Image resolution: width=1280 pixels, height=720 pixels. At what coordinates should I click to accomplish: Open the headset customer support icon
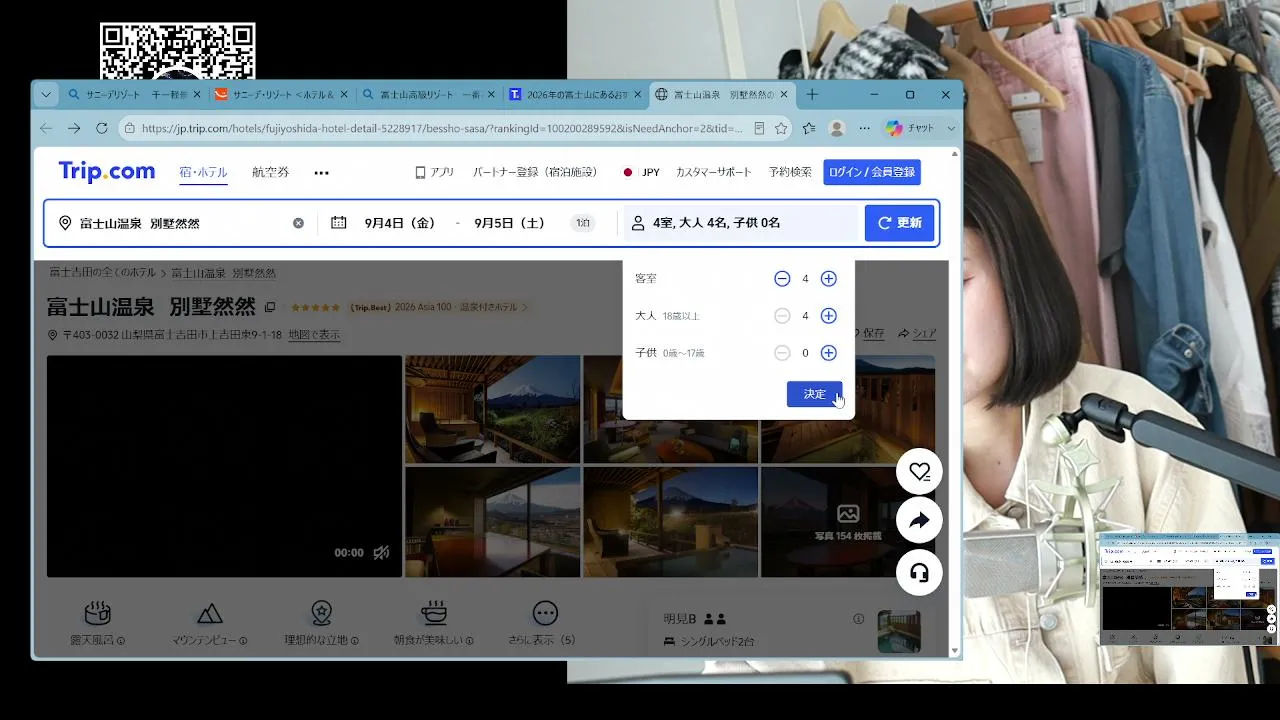(919, 573)
